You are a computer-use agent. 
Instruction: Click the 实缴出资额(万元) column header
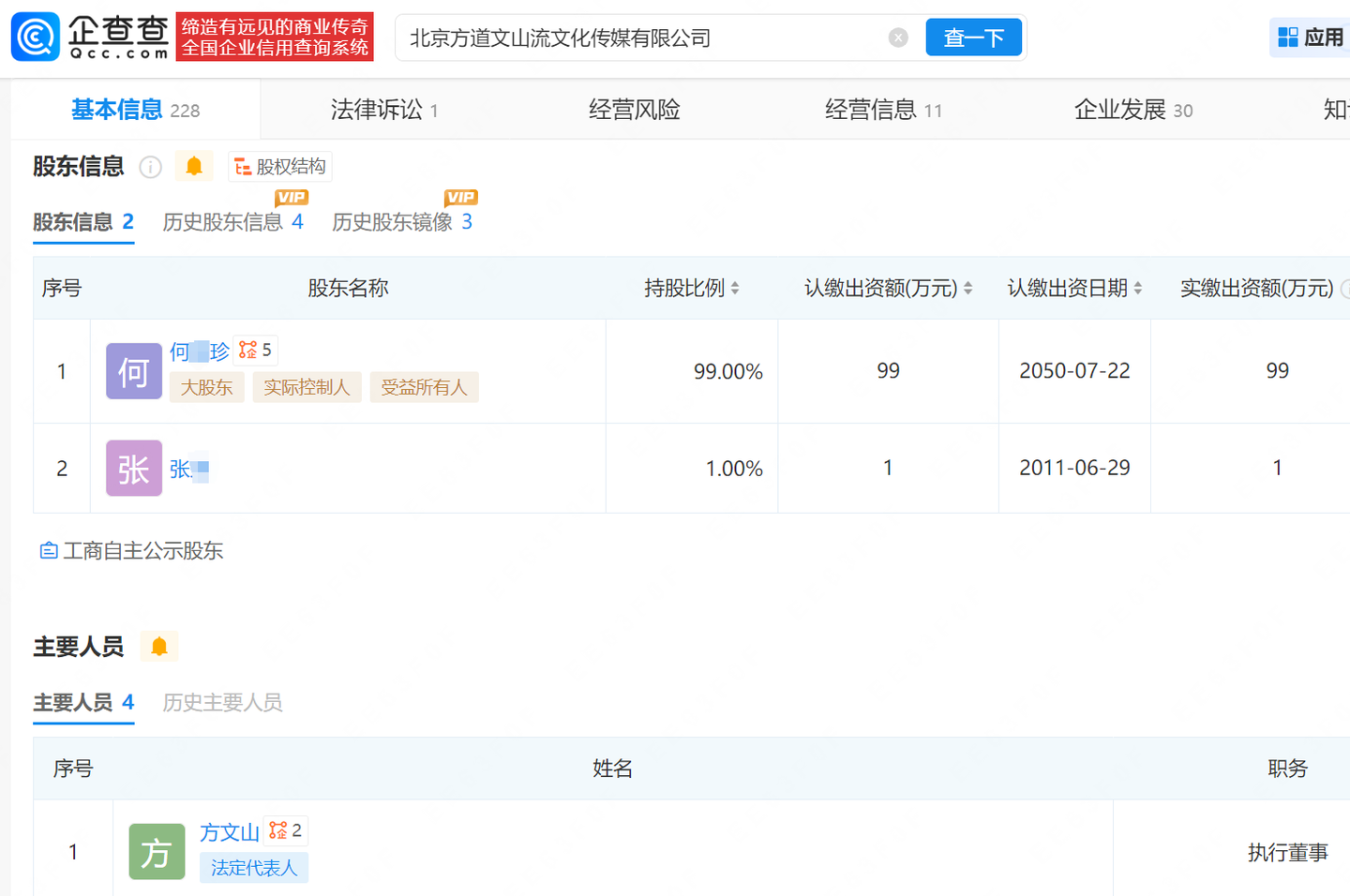pos(1257,288)
